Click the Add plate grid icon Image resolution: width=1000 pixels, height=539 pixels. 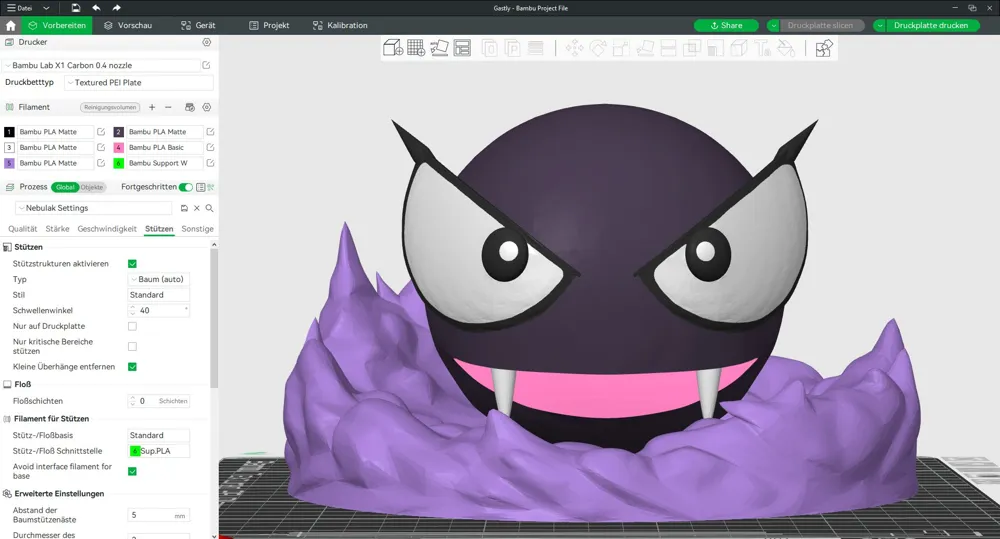pos(416,48)
